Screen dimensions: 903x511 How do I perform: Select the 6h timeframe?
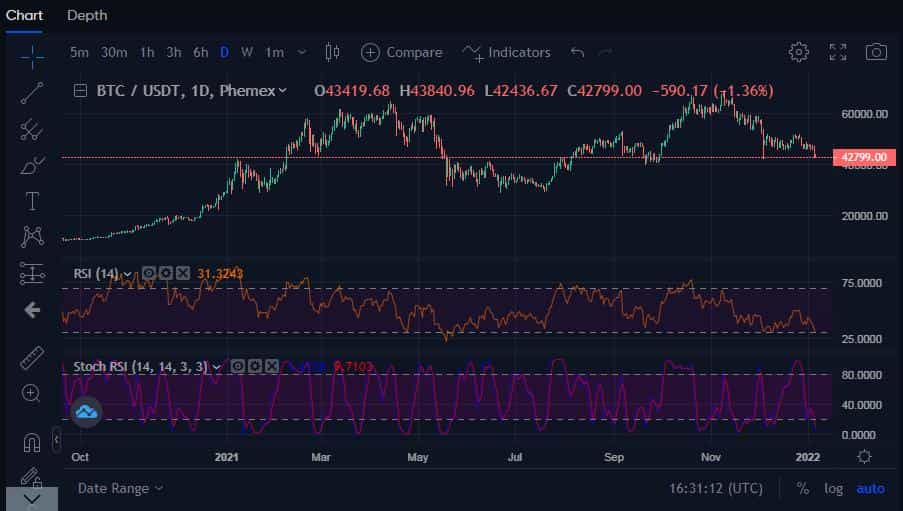click(x=200, y=52)
